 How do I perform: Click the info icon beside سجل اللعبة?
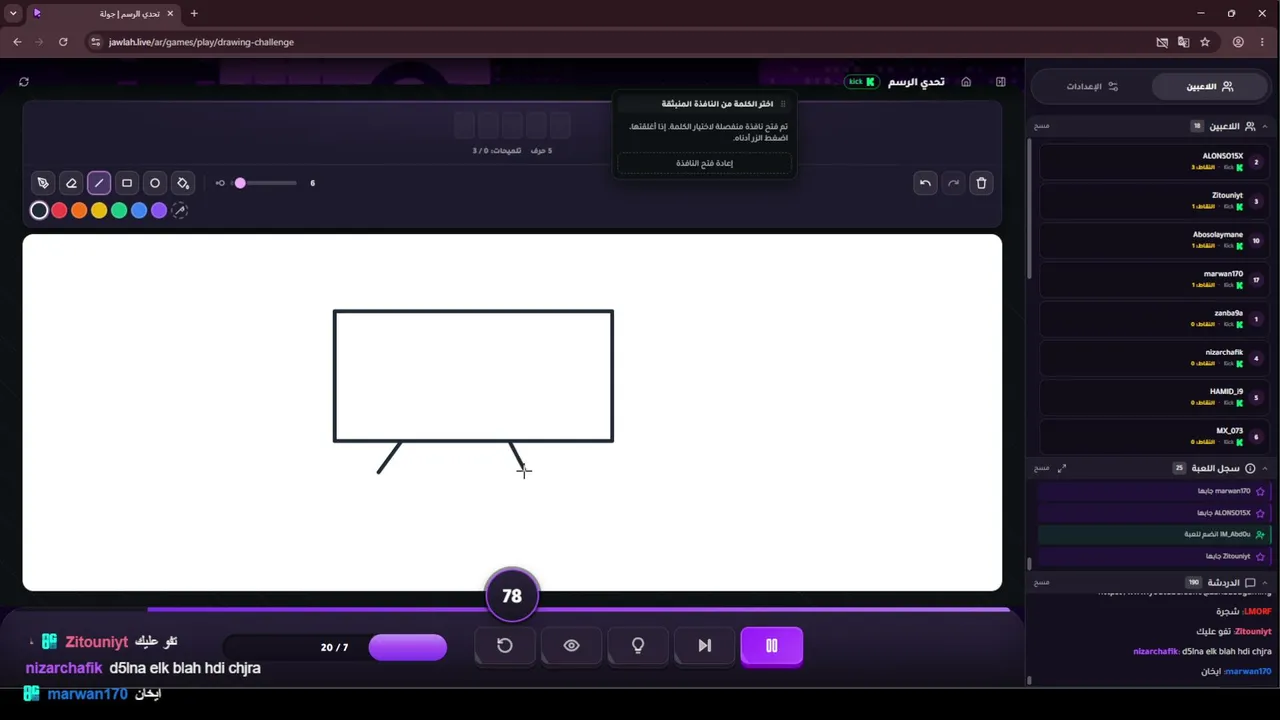(x=1250, y=468)
